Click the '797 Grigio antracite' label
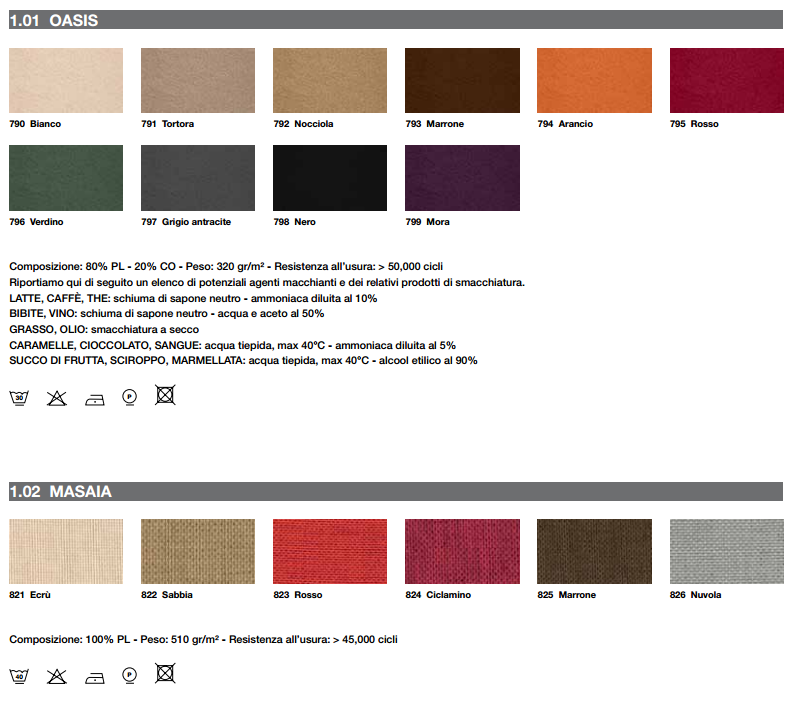Viewport: 799px width, 708px height. (x=186, y=222)
